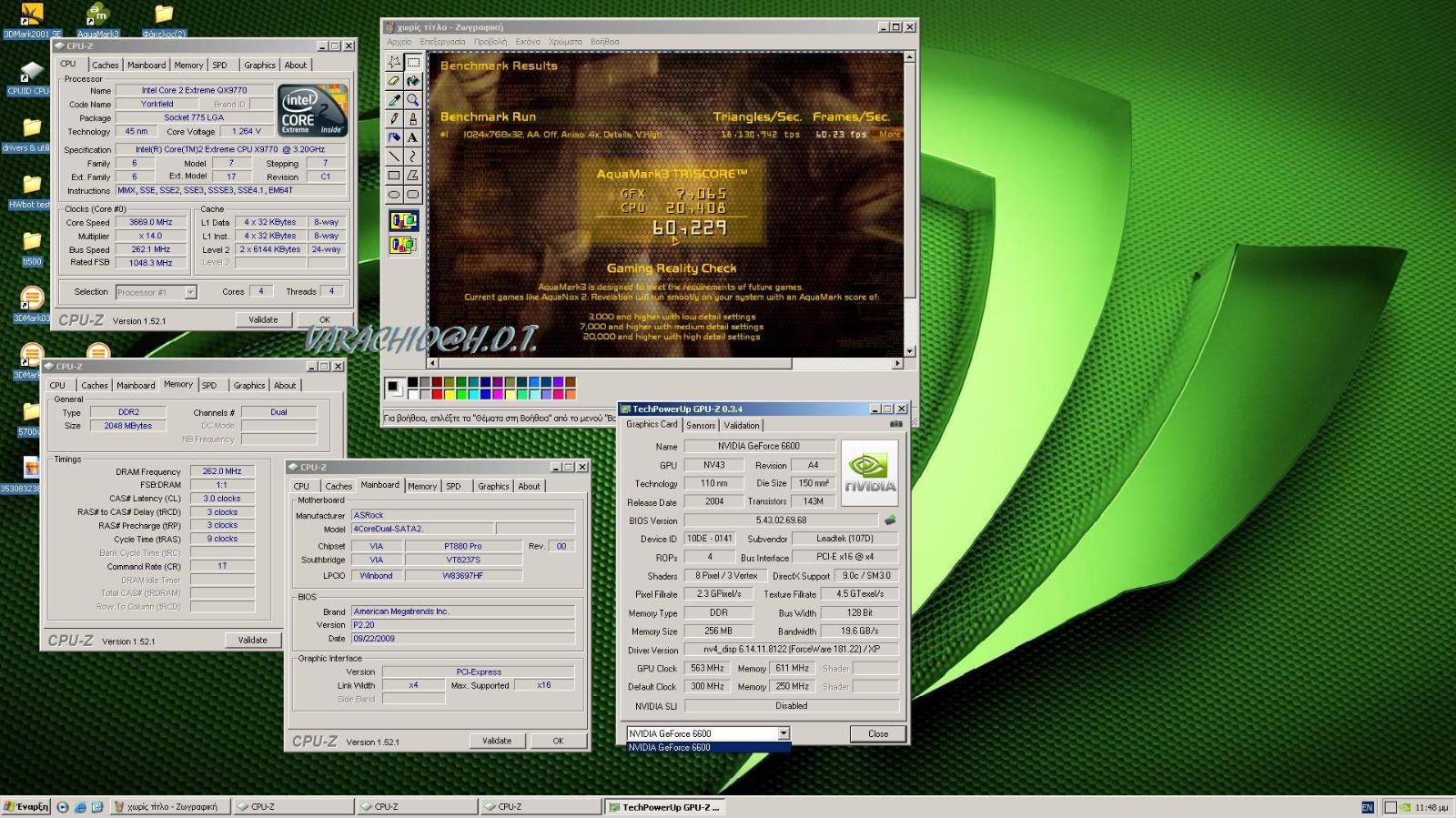Click the BIOS save icon in GPU-Z

coord(890,520)
